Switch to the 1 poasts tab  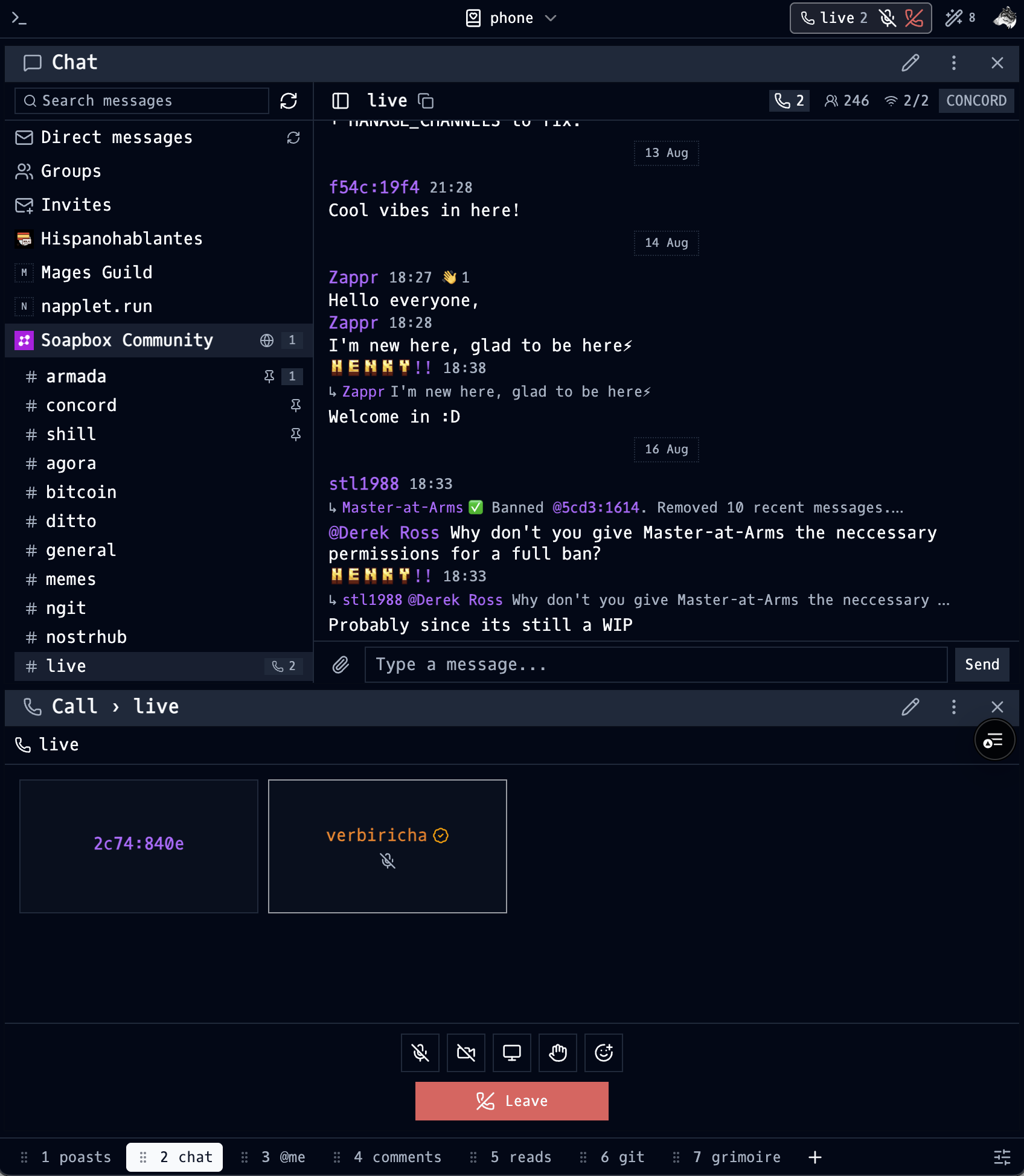66,1157
